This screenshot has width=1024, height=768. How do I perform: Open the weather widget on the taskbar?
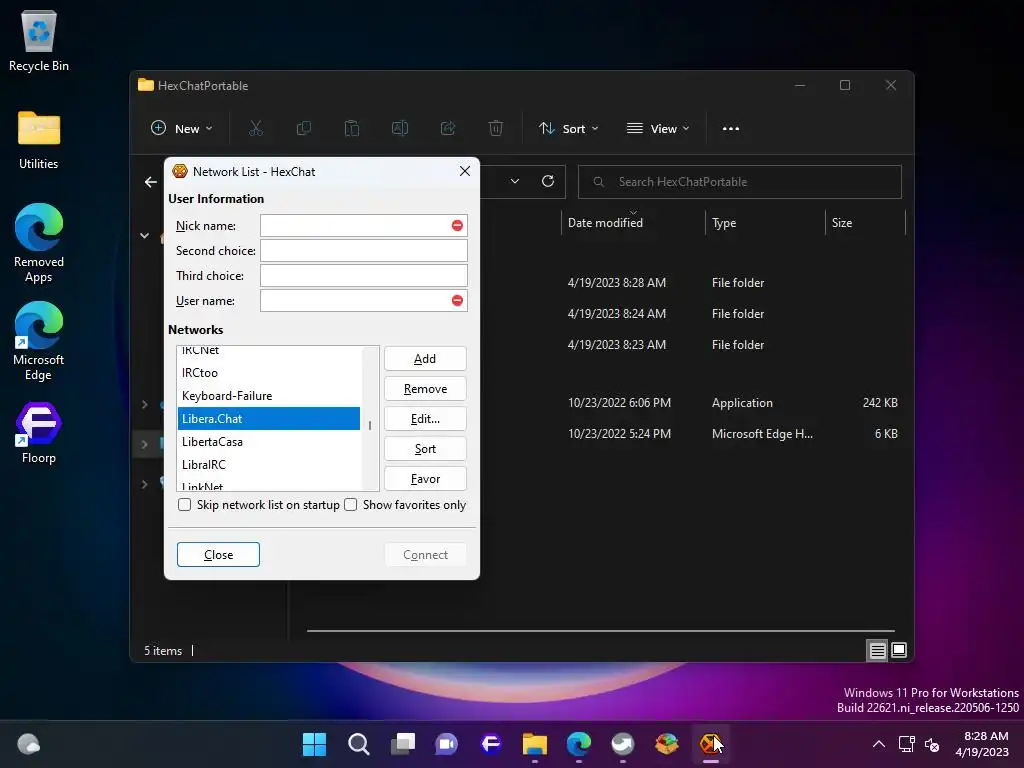[x=29, y=744]
